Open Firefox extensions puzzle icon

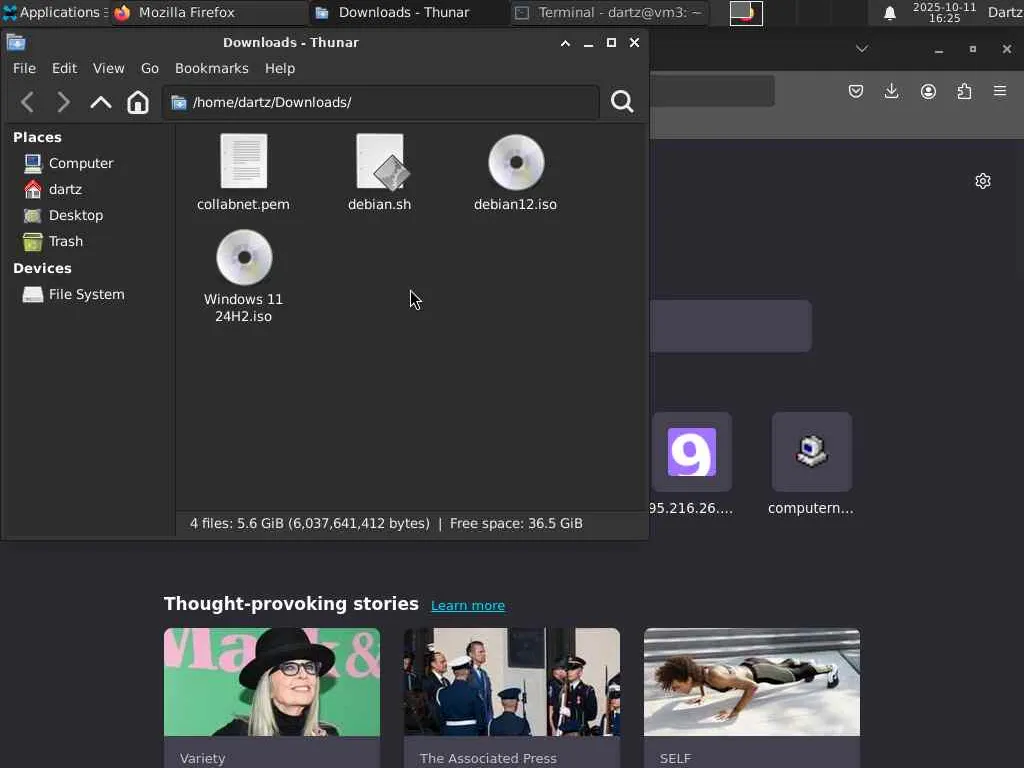pyautogui.click(x=964, y=91)
